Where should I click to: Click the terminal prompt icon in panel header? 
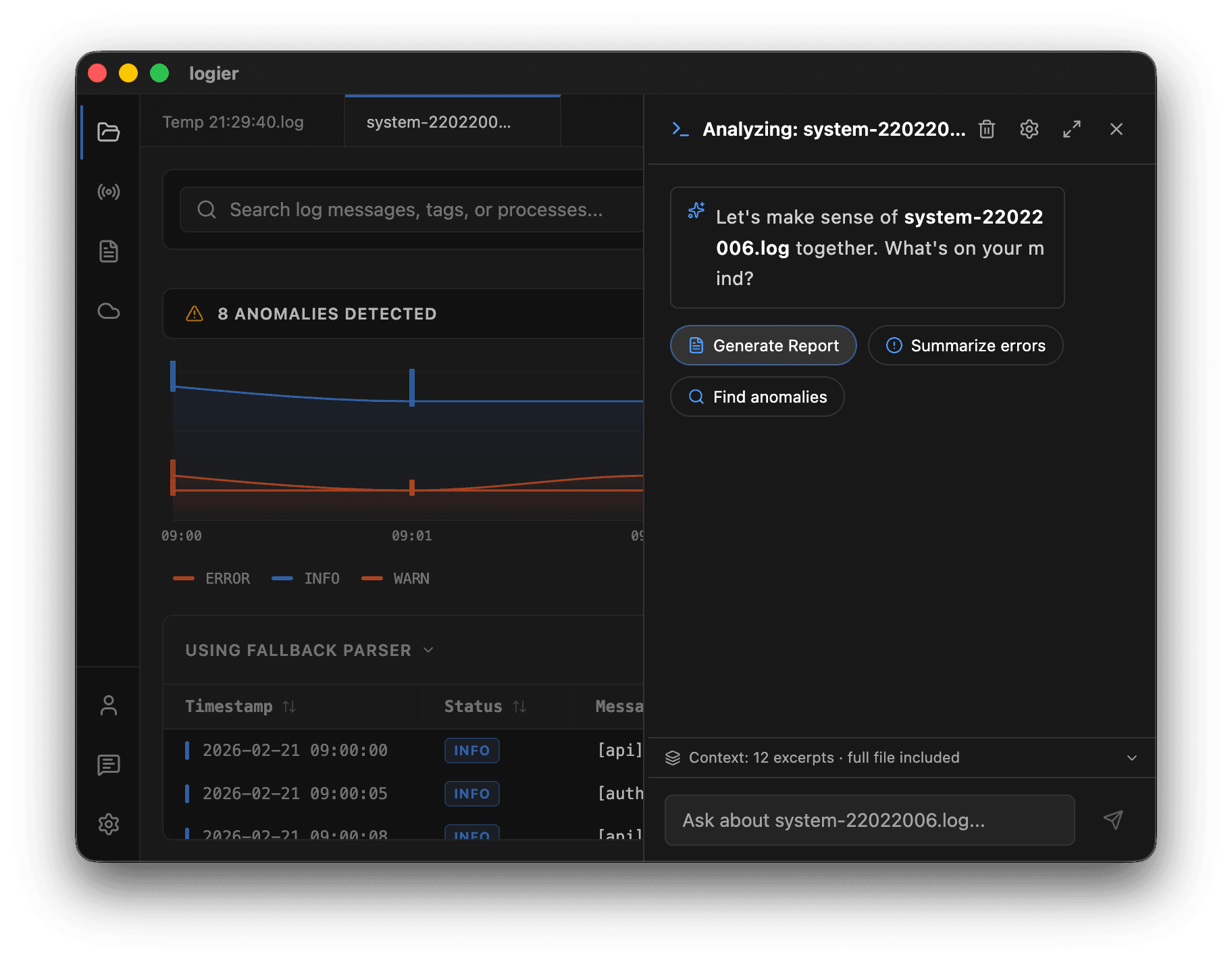pyautogui.click(x=680, y=129)
